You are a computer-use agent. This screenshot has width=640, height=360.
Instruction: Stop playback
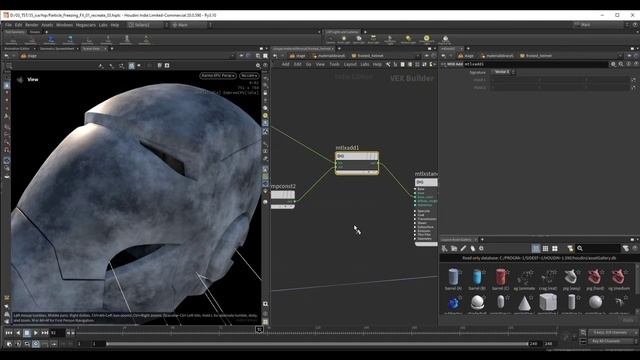pos(27,333)
